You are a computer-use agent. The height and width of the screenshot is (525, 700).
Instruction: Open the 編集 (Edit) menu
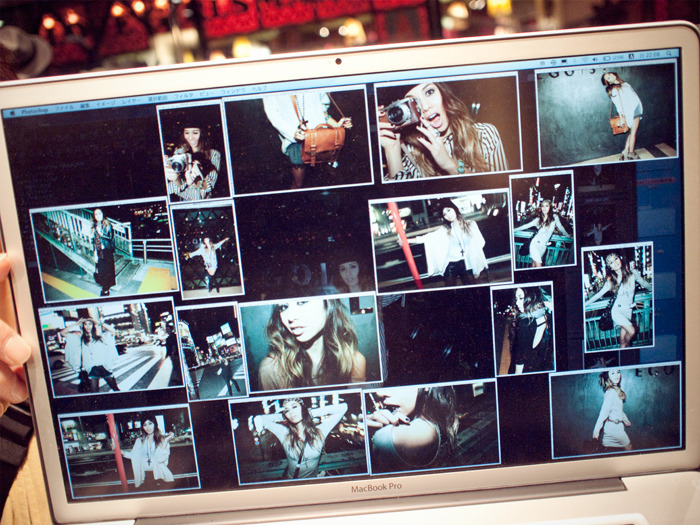(85, 106)
